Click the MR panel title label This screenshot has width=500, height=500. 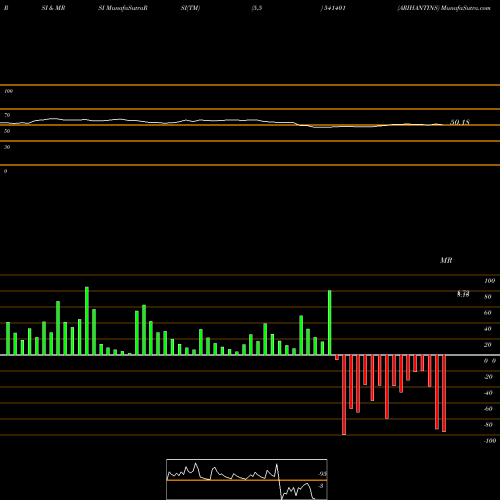[446, 260]
